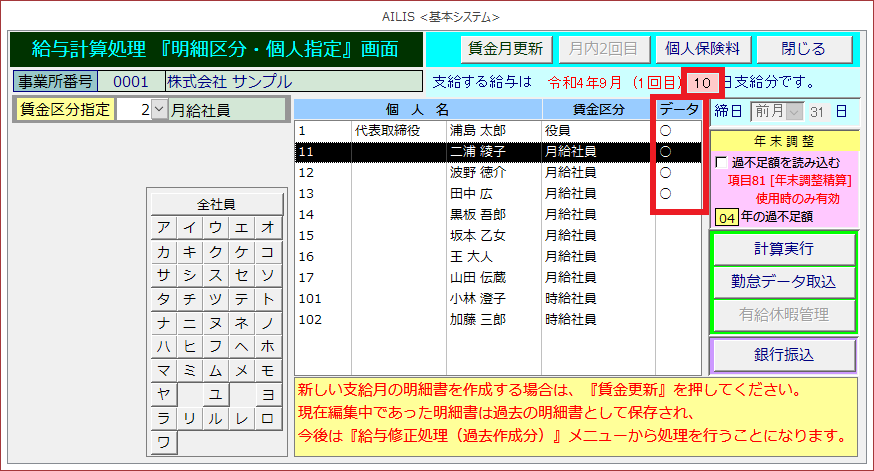The image size is (874, 471).
Task: Click the payment day field showing 10
Action: tap(702, 81)
